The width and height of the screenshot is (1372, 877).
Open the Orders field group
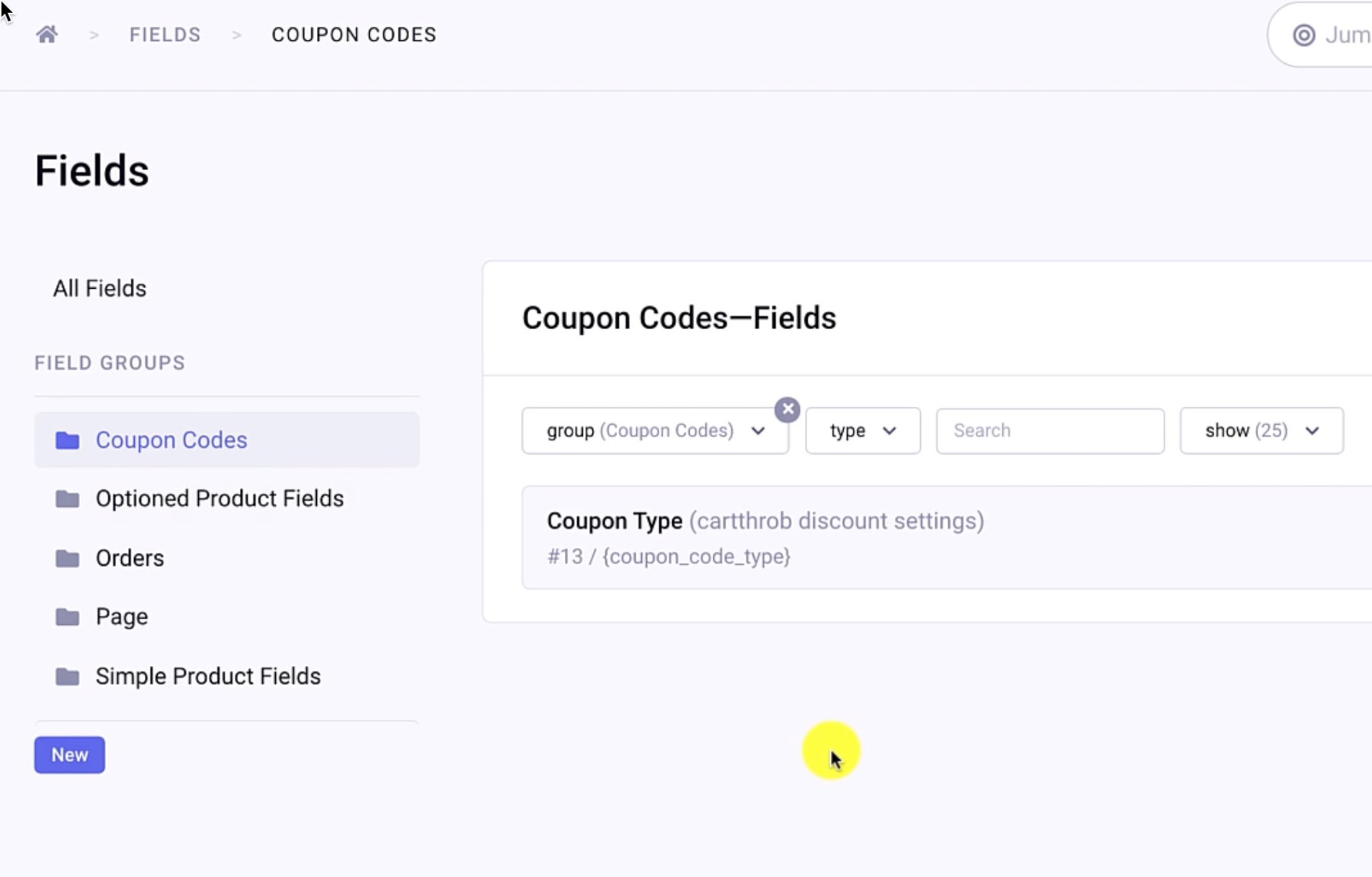130,559
